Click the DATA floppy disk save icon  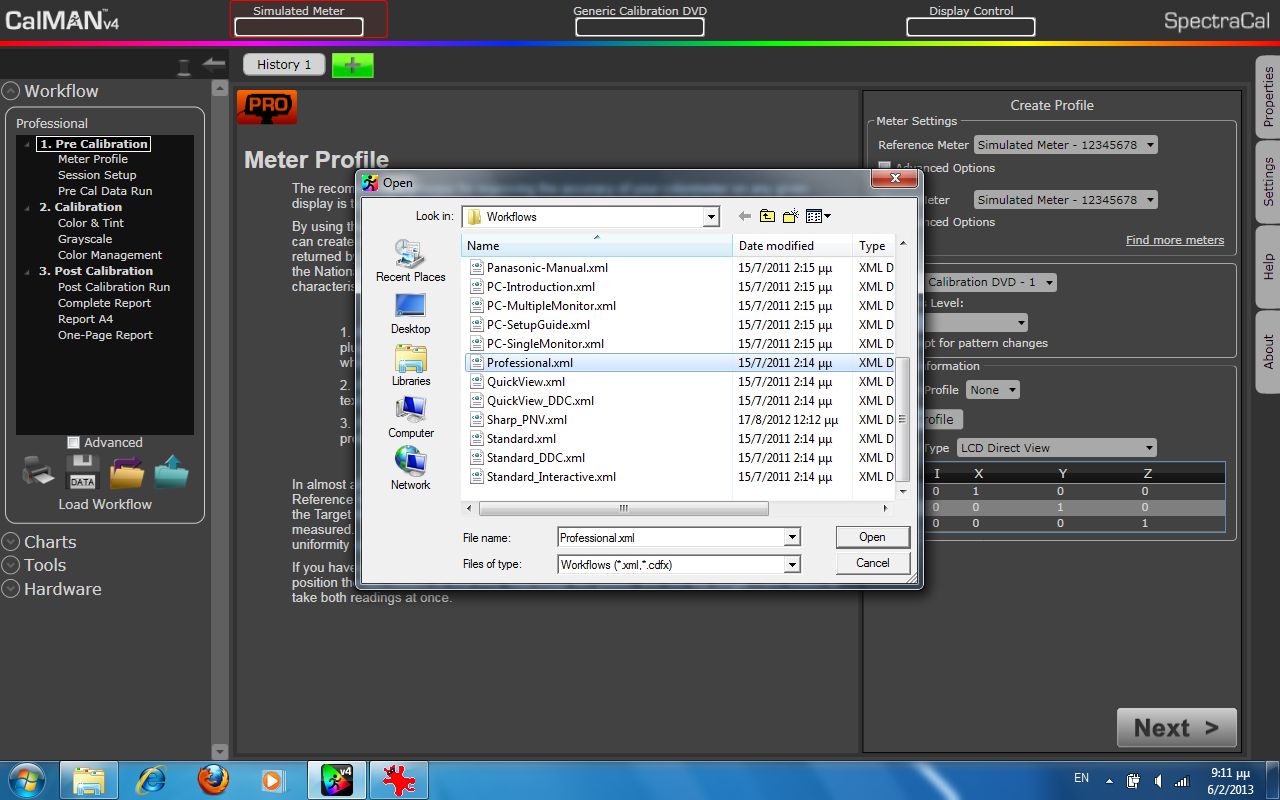tap(82, 472)
